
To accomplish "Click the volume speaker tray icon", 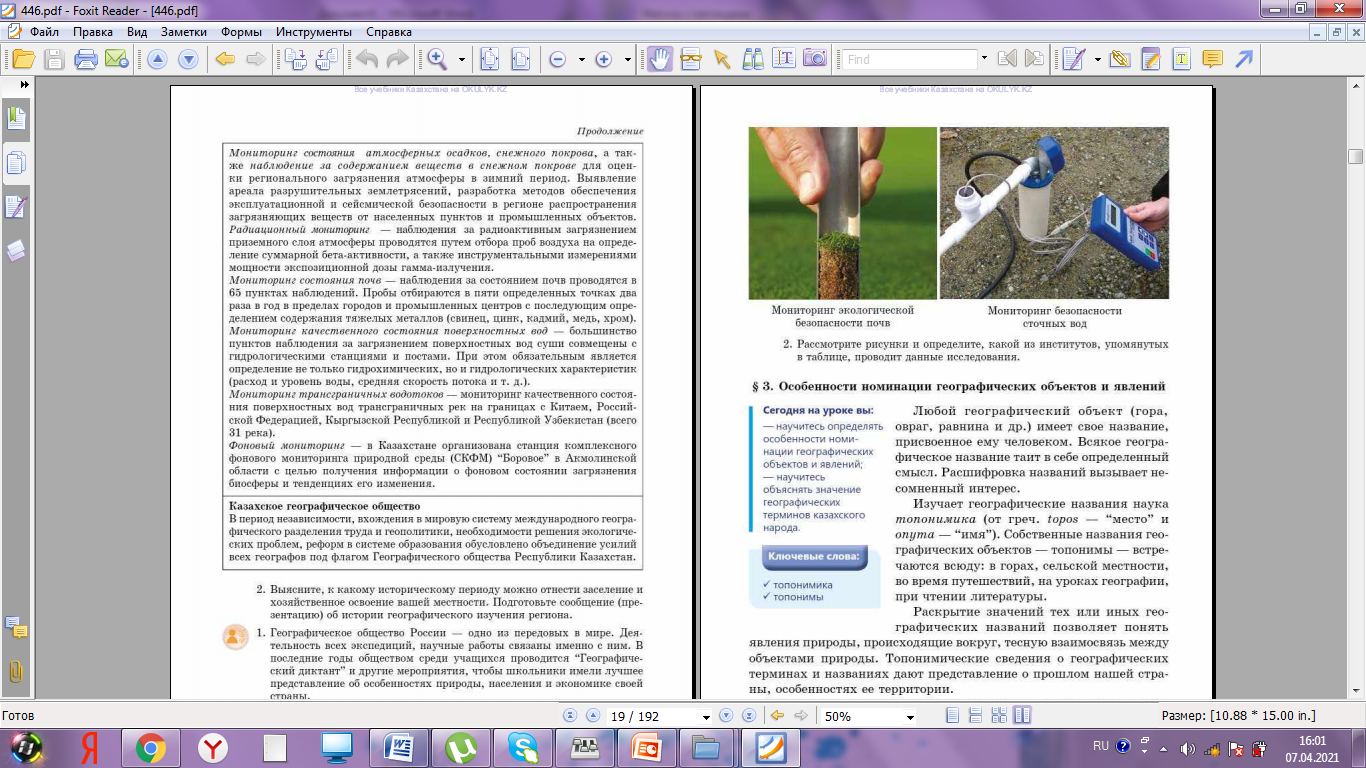I will pos(1187,748).
